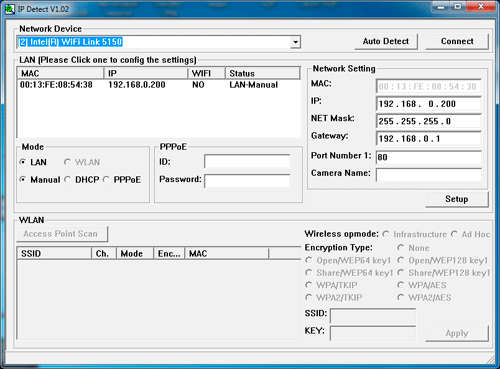Choose the DHCP radio option
The image size is (500, 369).
[x=67, y=180]
